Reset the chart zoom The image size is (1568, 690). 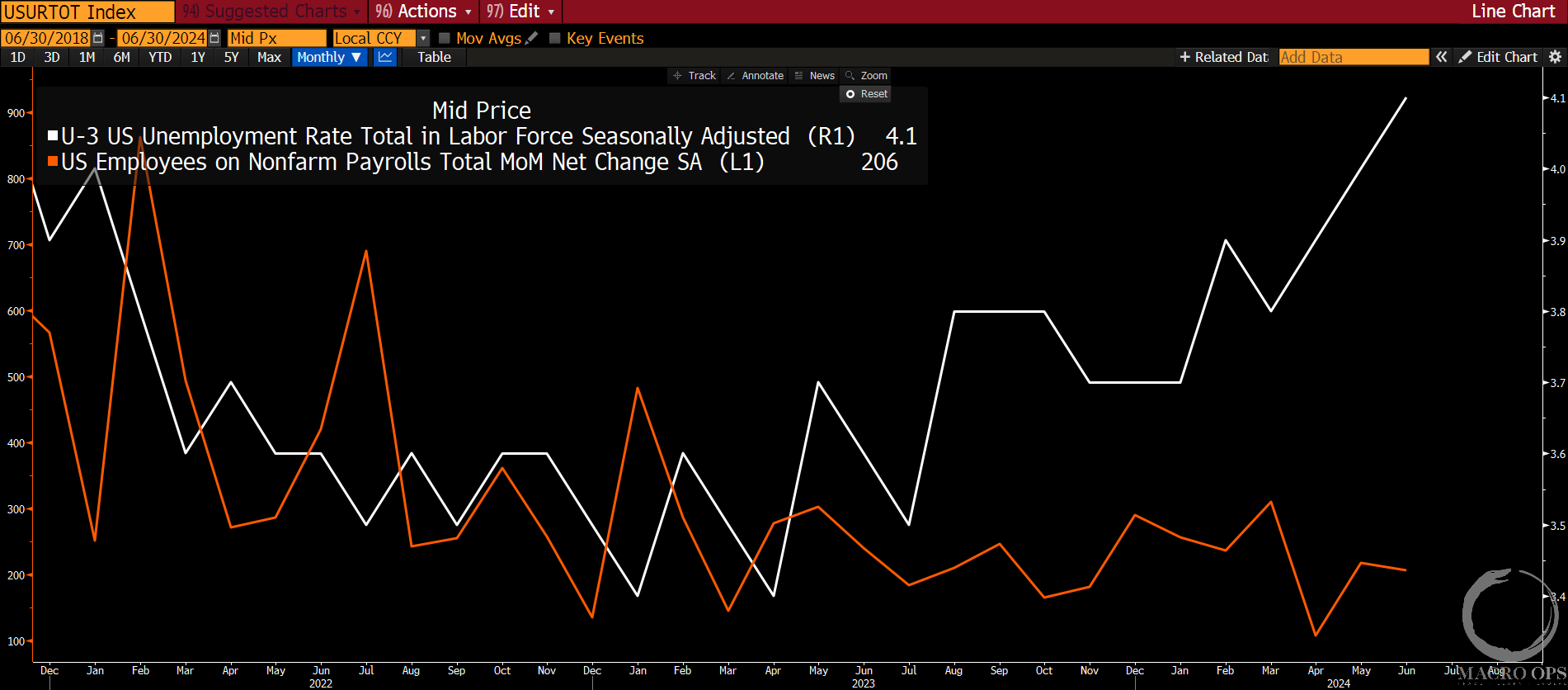coord(866,94)
